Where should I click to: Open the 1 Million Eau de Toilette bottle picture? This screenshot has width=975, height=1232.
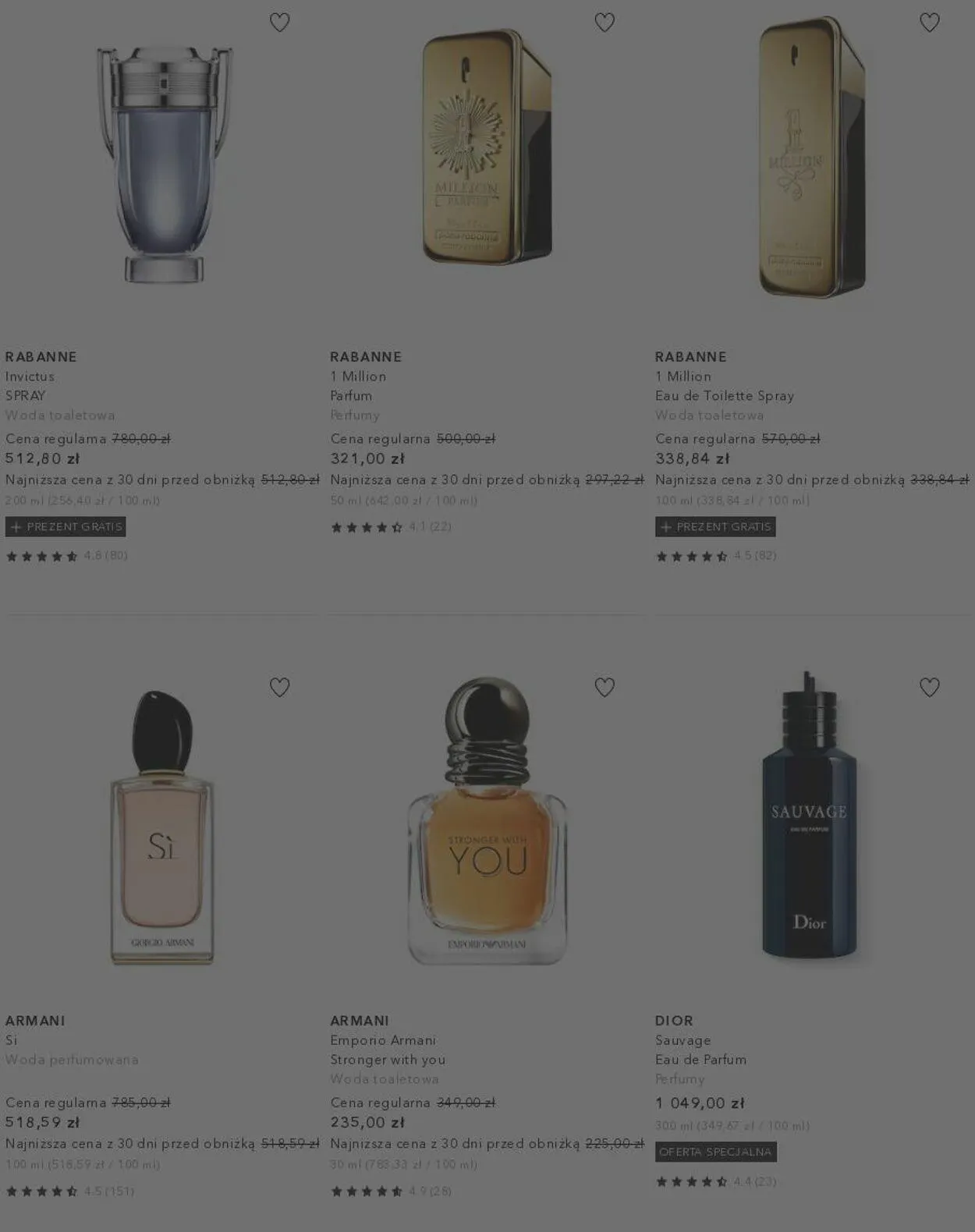(811, 156)
